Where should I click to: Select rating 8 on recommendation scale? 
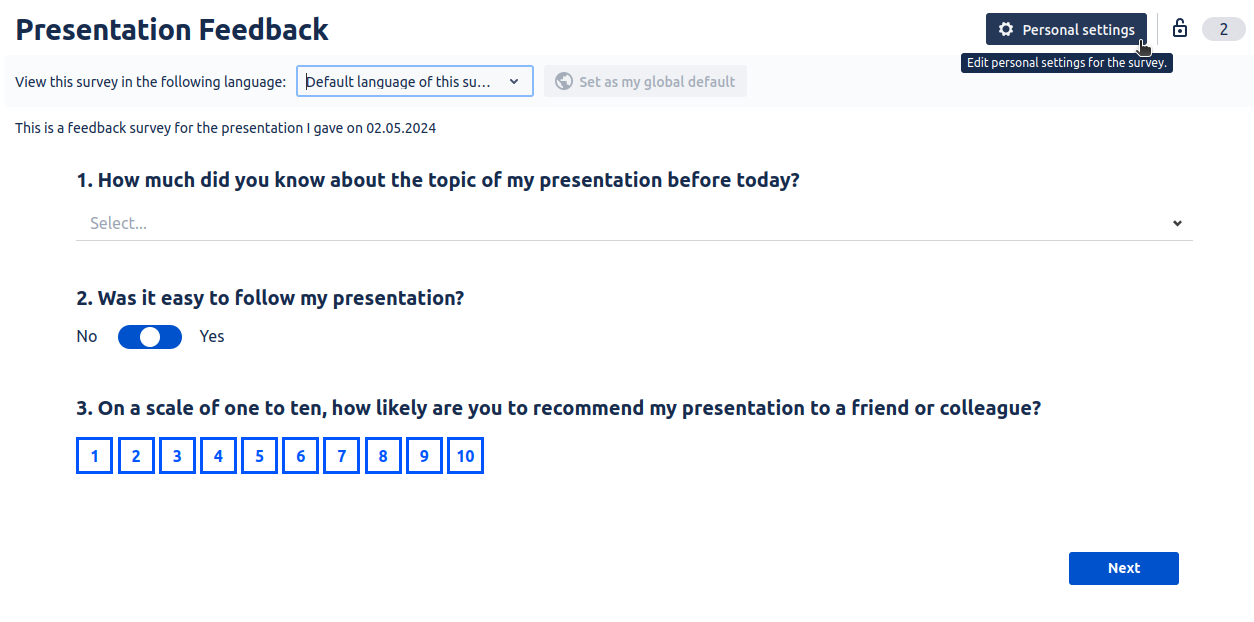tap(383, 457)
